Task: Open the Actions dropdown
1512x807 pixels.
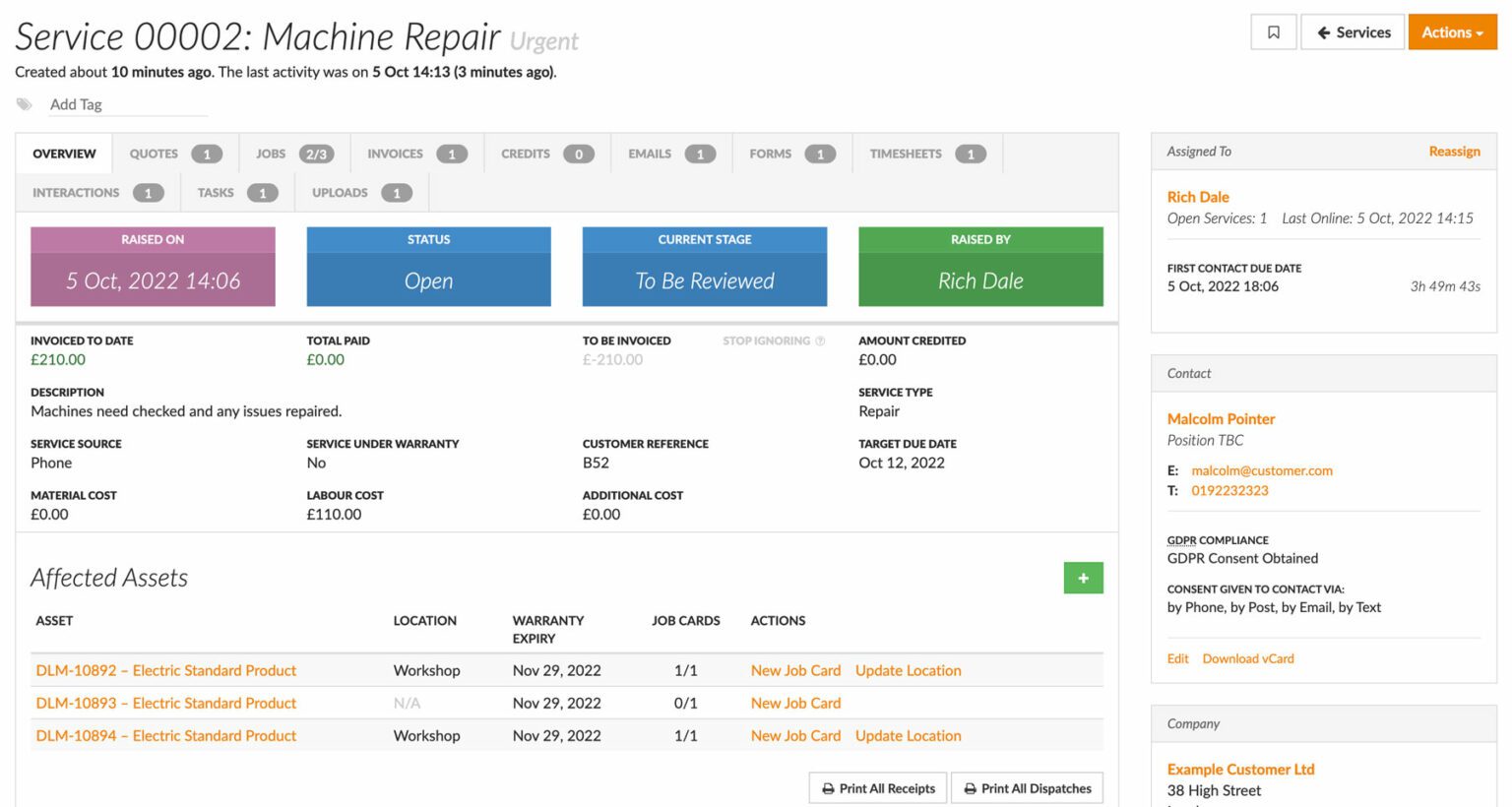Action: pos(1452,31)
